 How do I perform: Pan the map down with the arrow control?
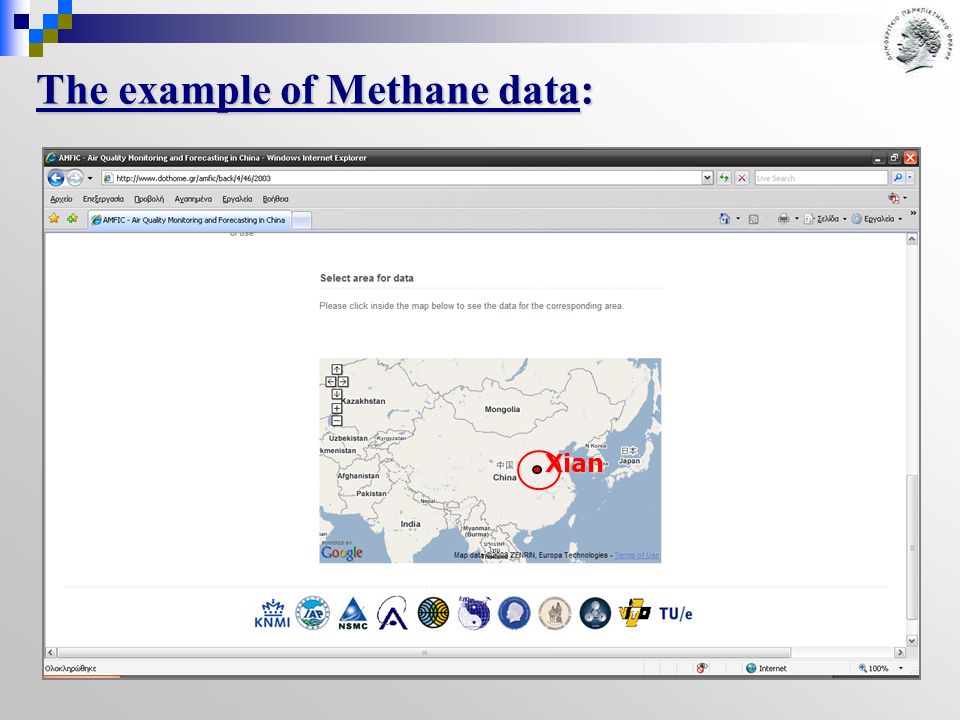click(337, 394)
